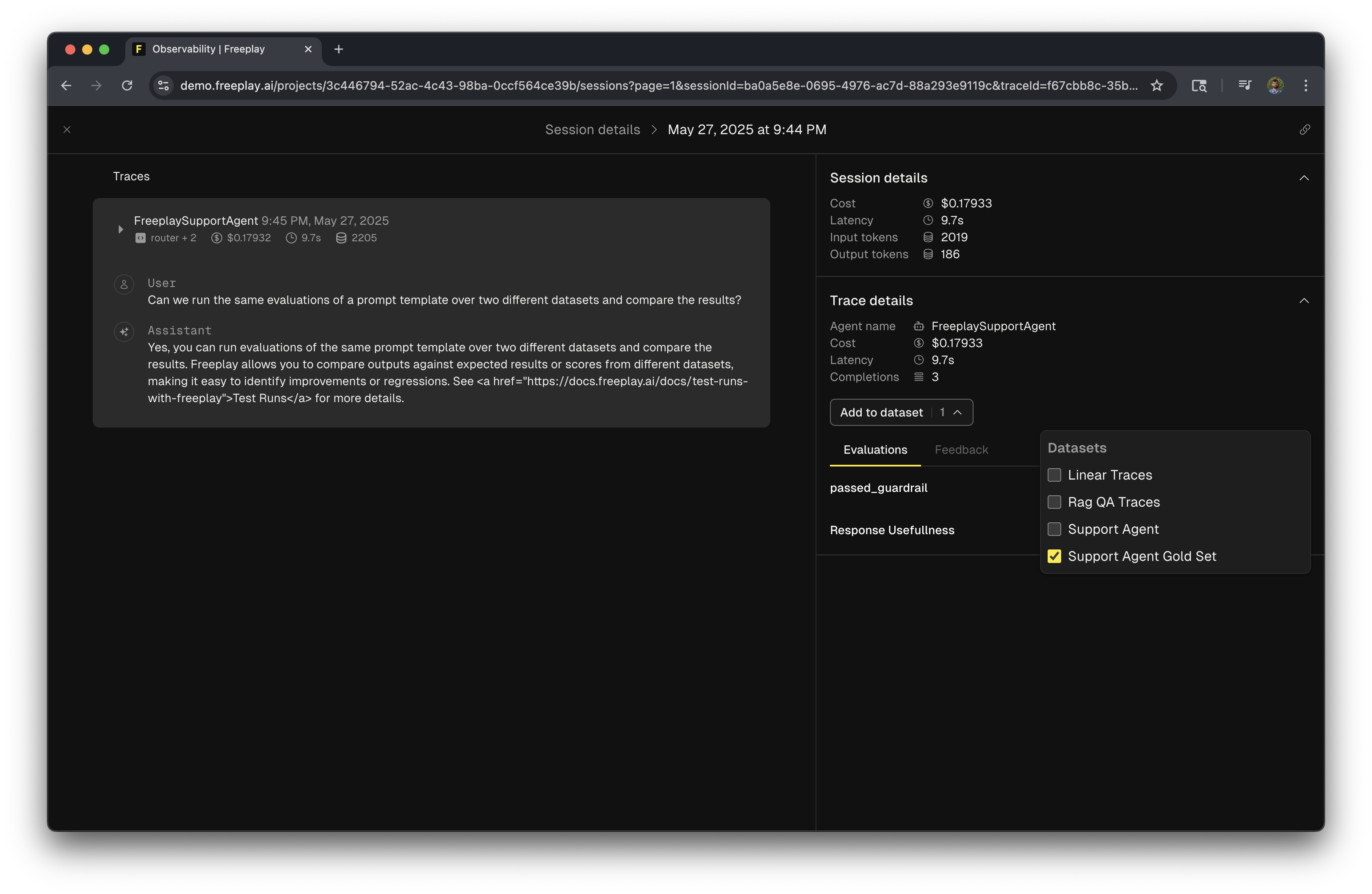The width and height of the screenshot is (1372, 894).
Task: Open media controls icon in toolbar
Action: 1245,86
